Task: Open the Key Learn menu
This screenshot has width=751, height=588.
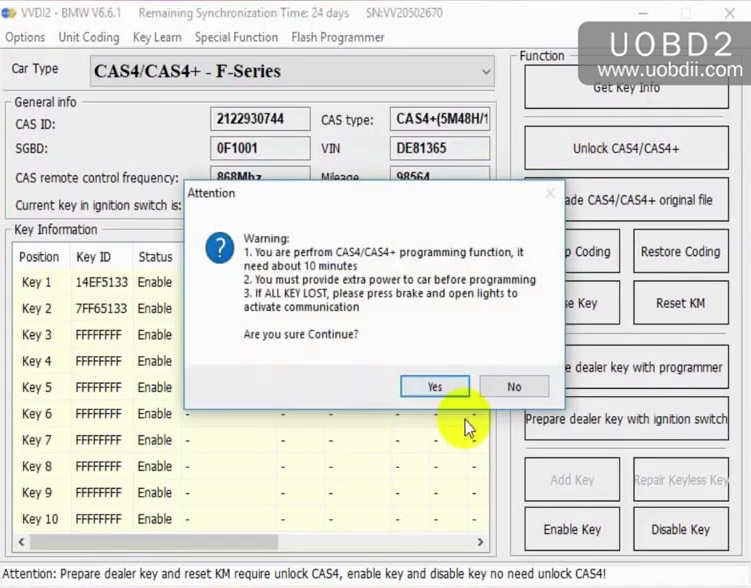Action: pos(157,37)
